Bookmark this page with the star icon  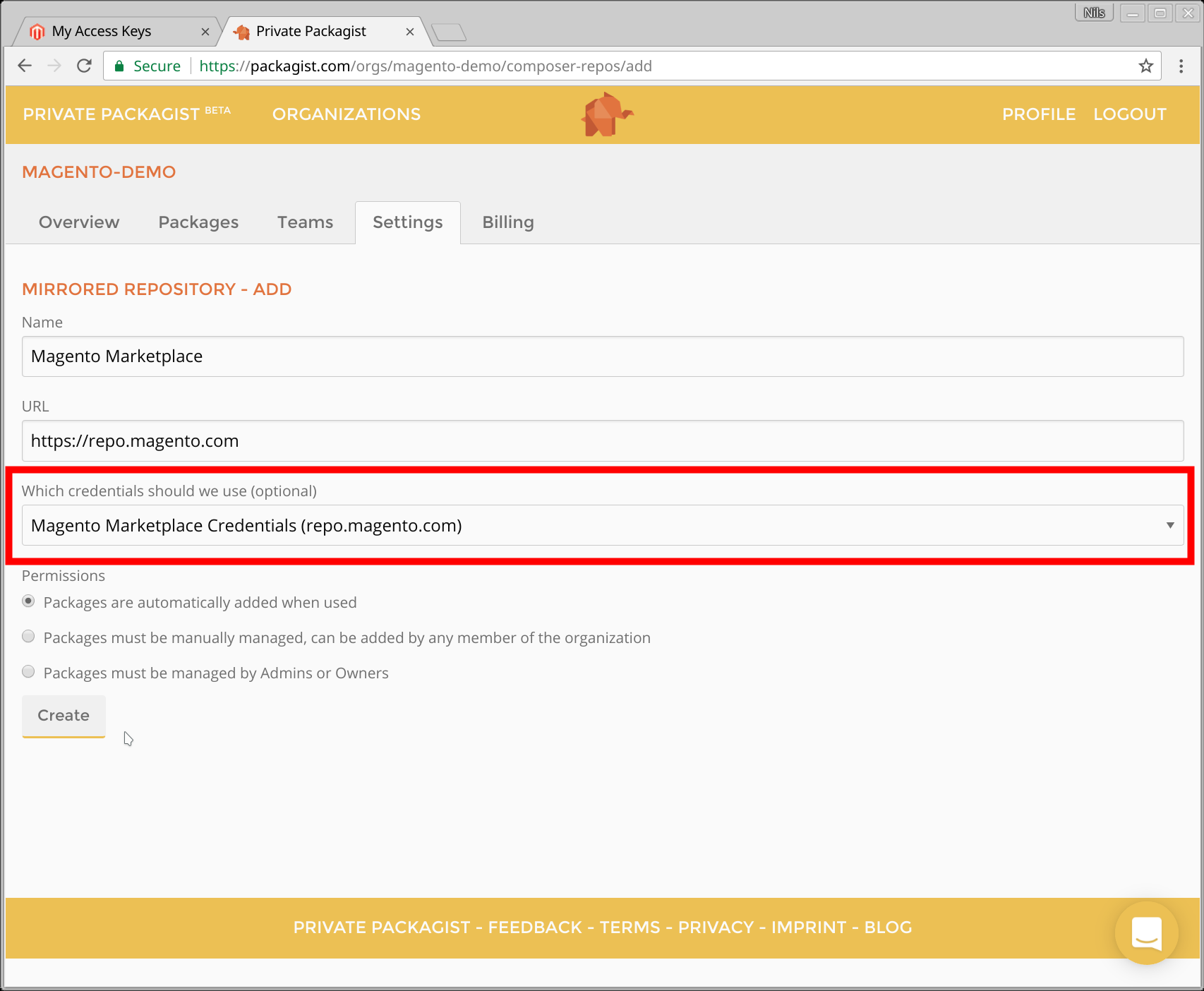[1145, 66]
